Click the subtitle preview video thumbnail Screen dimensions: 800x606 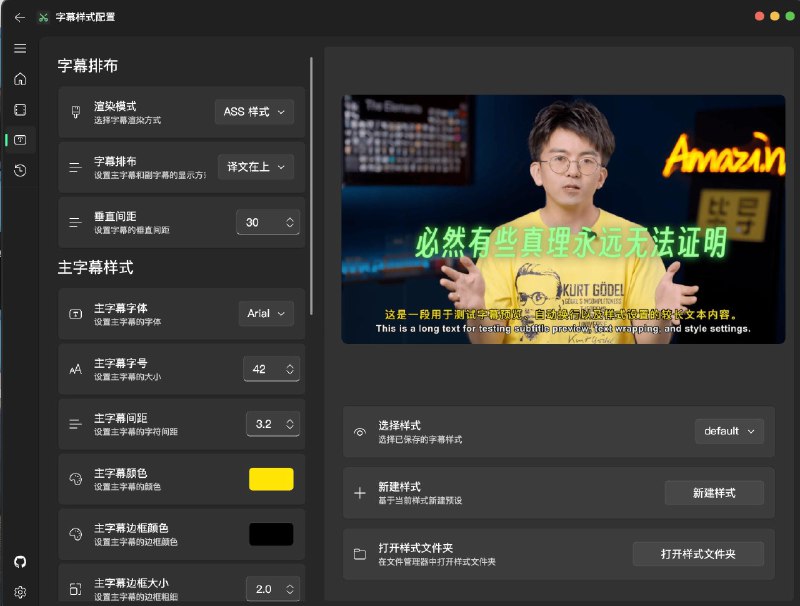[x=563, y=218]
